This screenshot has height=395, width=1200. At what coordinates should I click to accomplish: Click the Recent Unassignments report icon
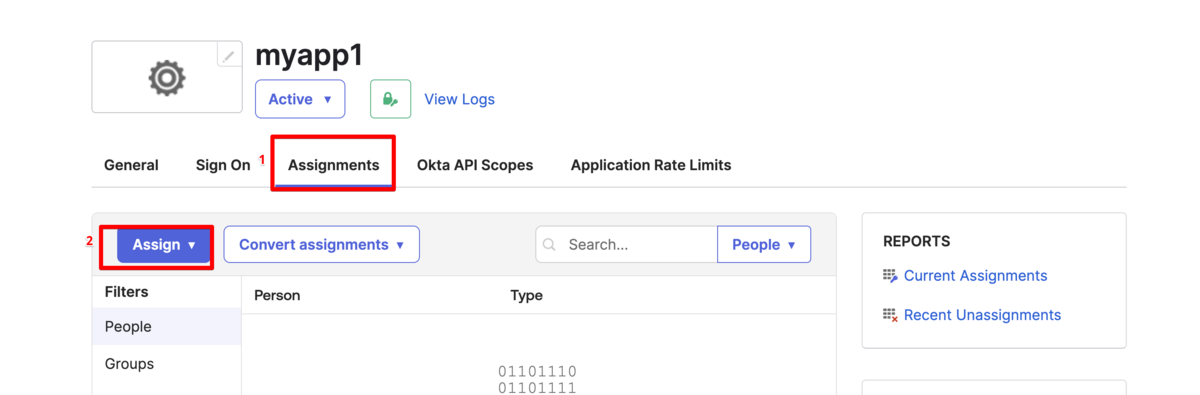[890, 315]
